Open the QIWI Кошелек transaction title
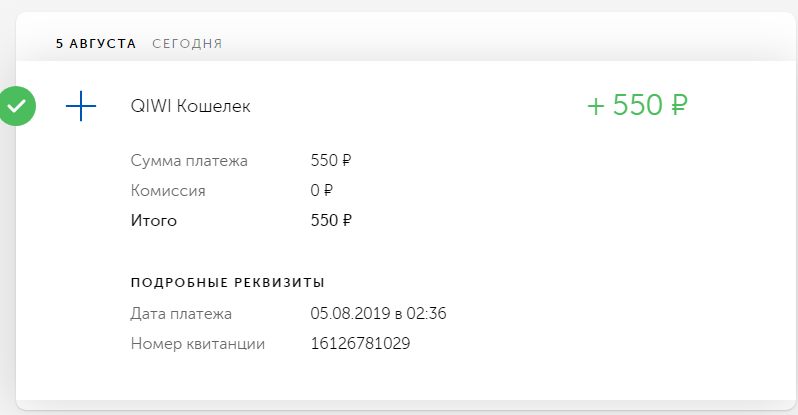Image resolution: width=798 pixels, height=415 pixels. pyautogui.click(x=190, y=107)
